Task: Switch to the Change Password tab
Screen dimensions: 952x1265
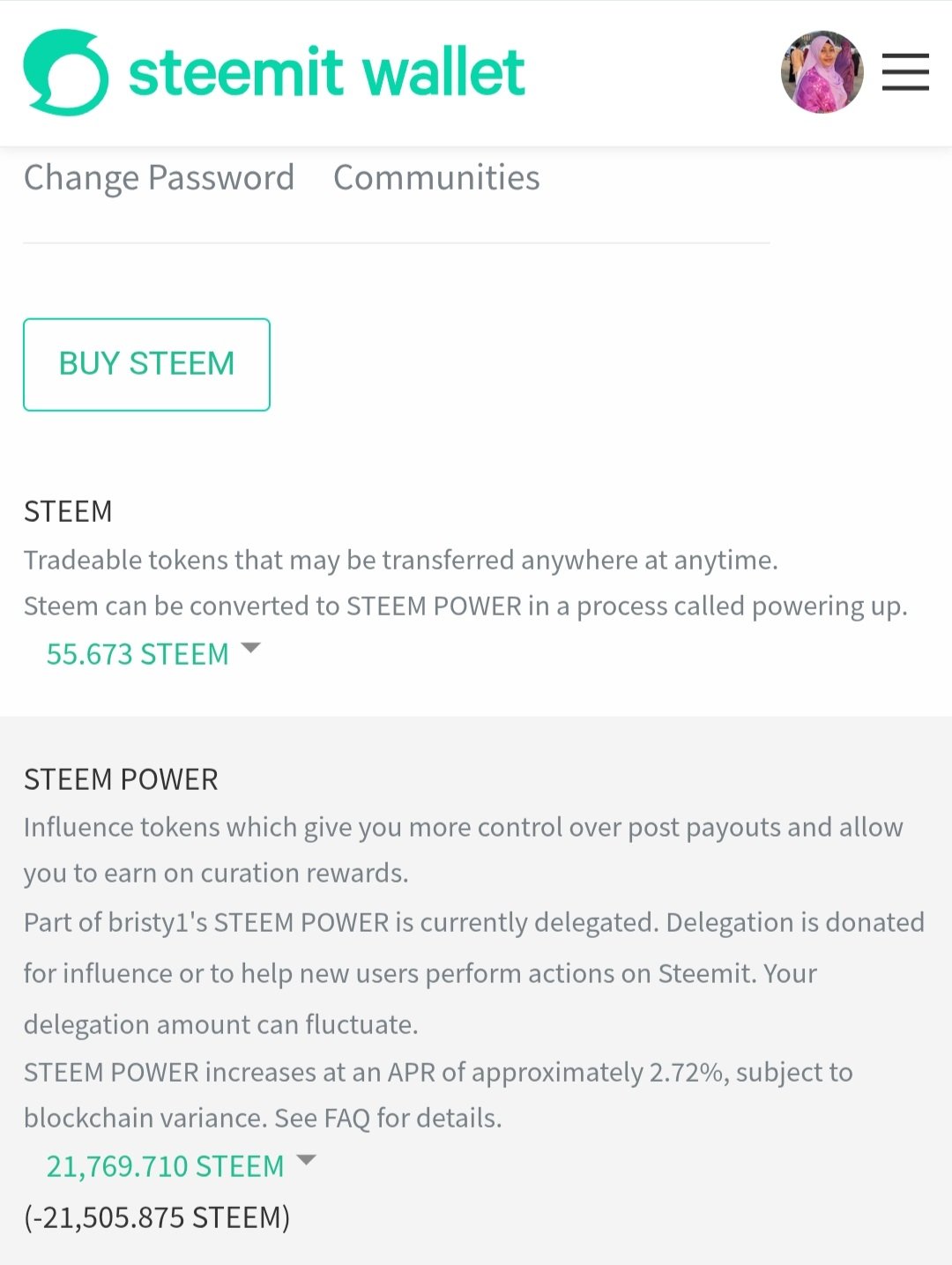Action: pos(159,178)
